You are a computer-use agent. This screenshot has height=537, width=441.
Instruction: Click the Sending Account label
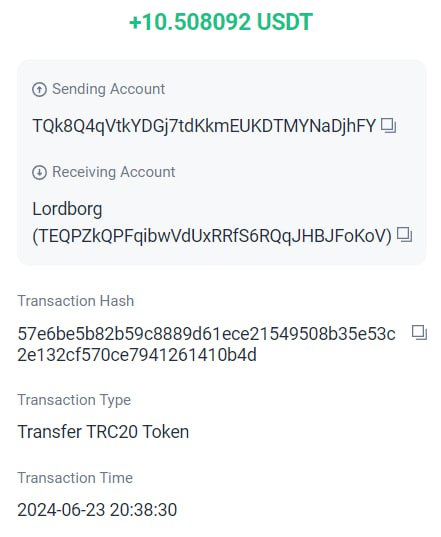coord(109,89)
